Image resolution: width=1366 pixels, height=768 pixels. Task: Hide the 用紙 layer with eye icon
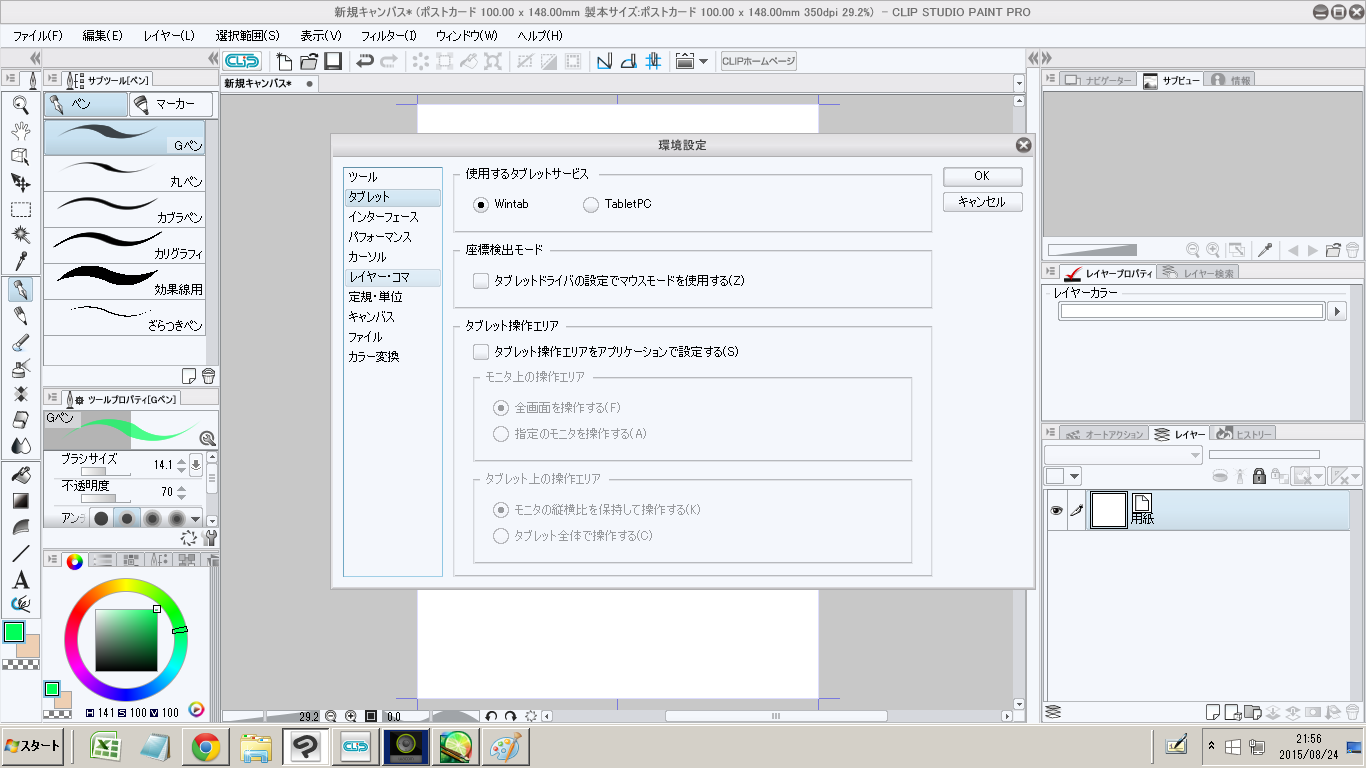[x=1056, y=510]
